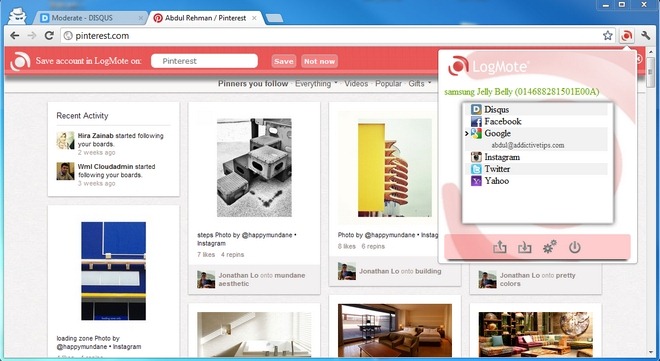The width and height of the screenshot is (660, 361).
Task: Open the Gifts dropdown
Action: [x=419, y=84]
